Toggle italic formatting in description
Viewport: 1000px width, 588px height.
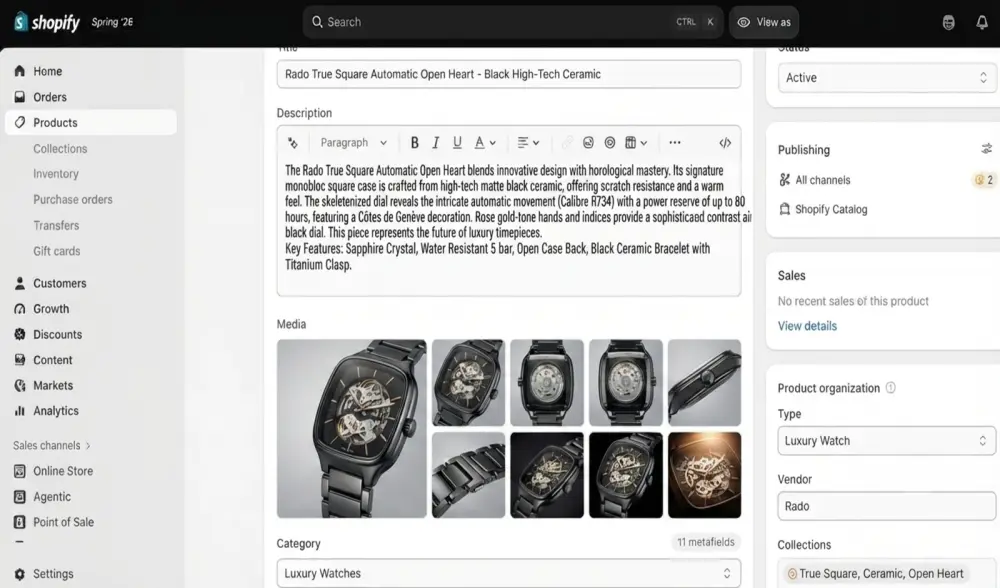pos(436,143)
